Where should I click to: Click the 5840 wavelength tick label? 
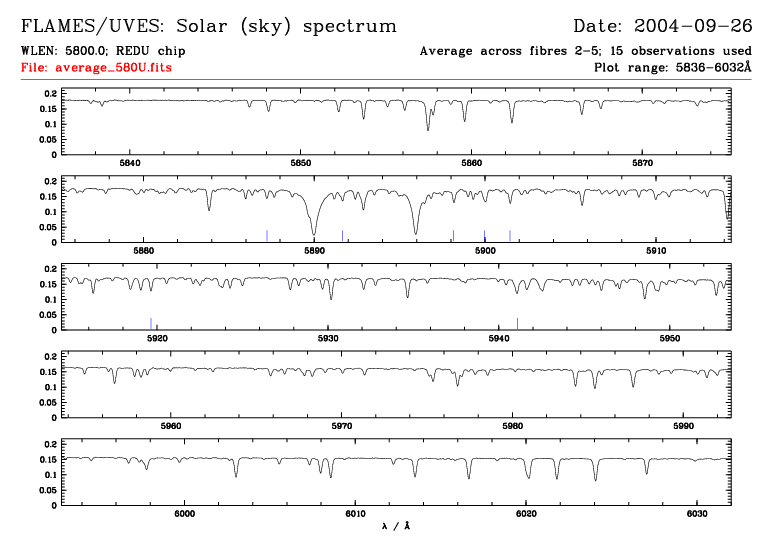pyautogui.click(x=130, y=163)
